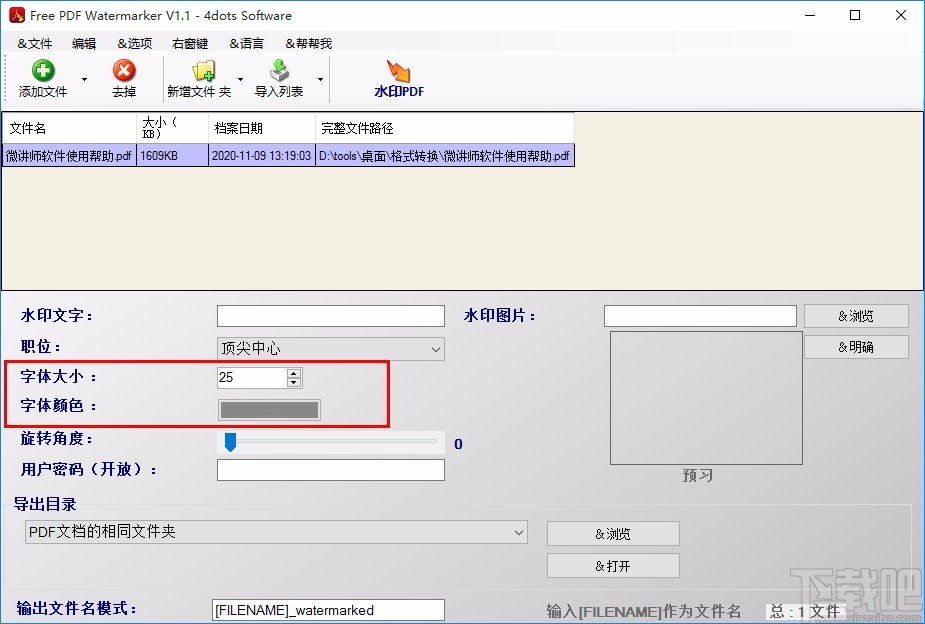Sort by the 档案日期 column header
The height and width of the screenshot is (624, 925).
(x=262, y=128)
